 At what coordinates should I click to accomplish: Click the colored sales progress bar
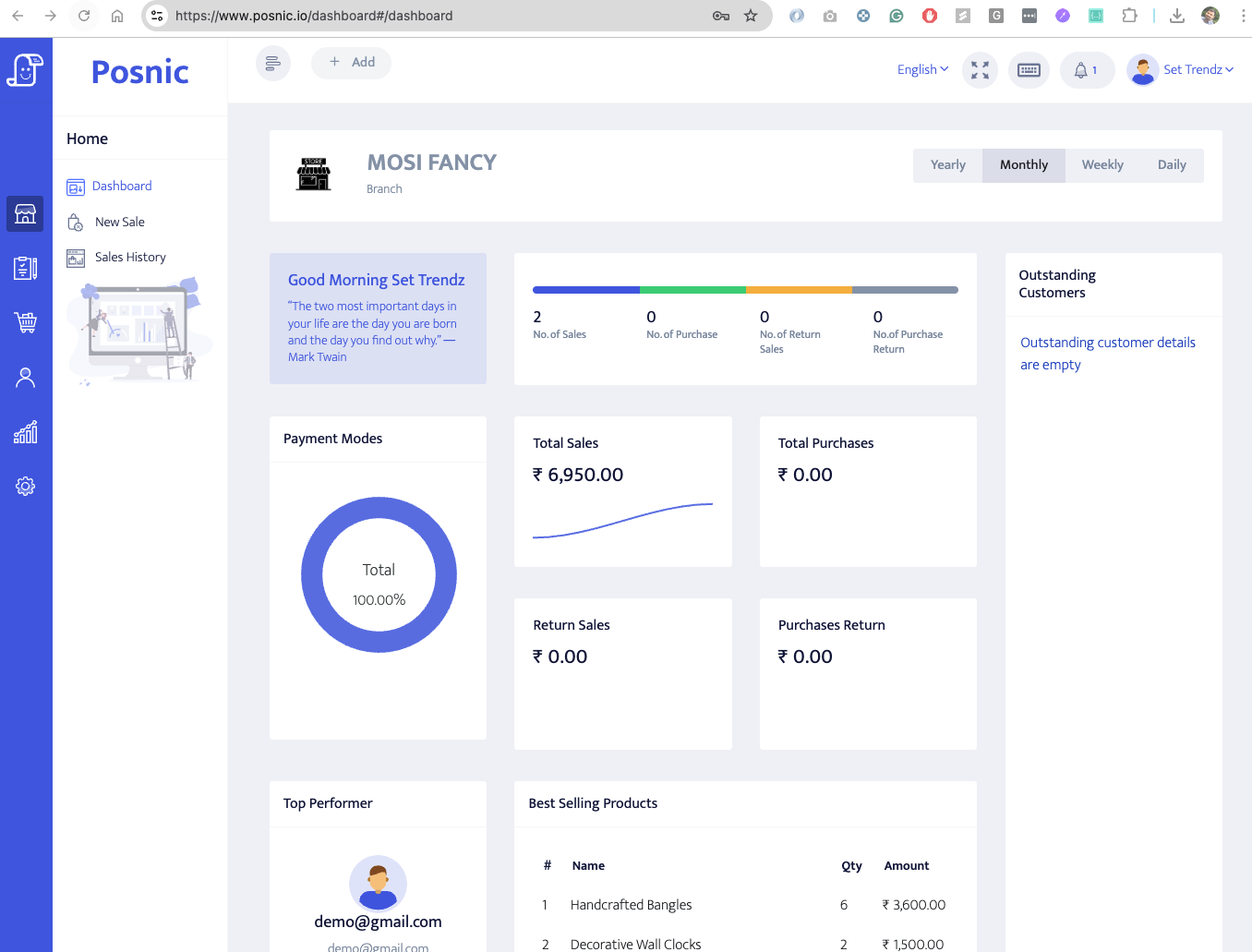click(x=745, y=288)
